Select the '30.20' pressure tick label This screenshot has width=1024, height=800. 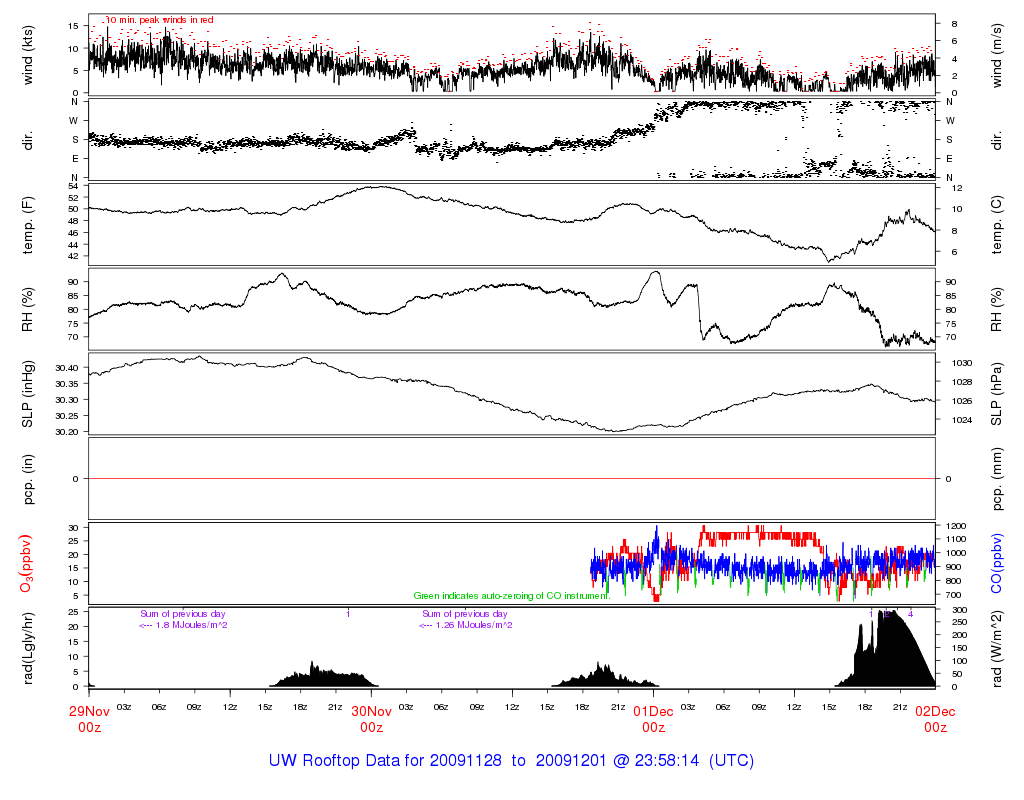point(67,432)
